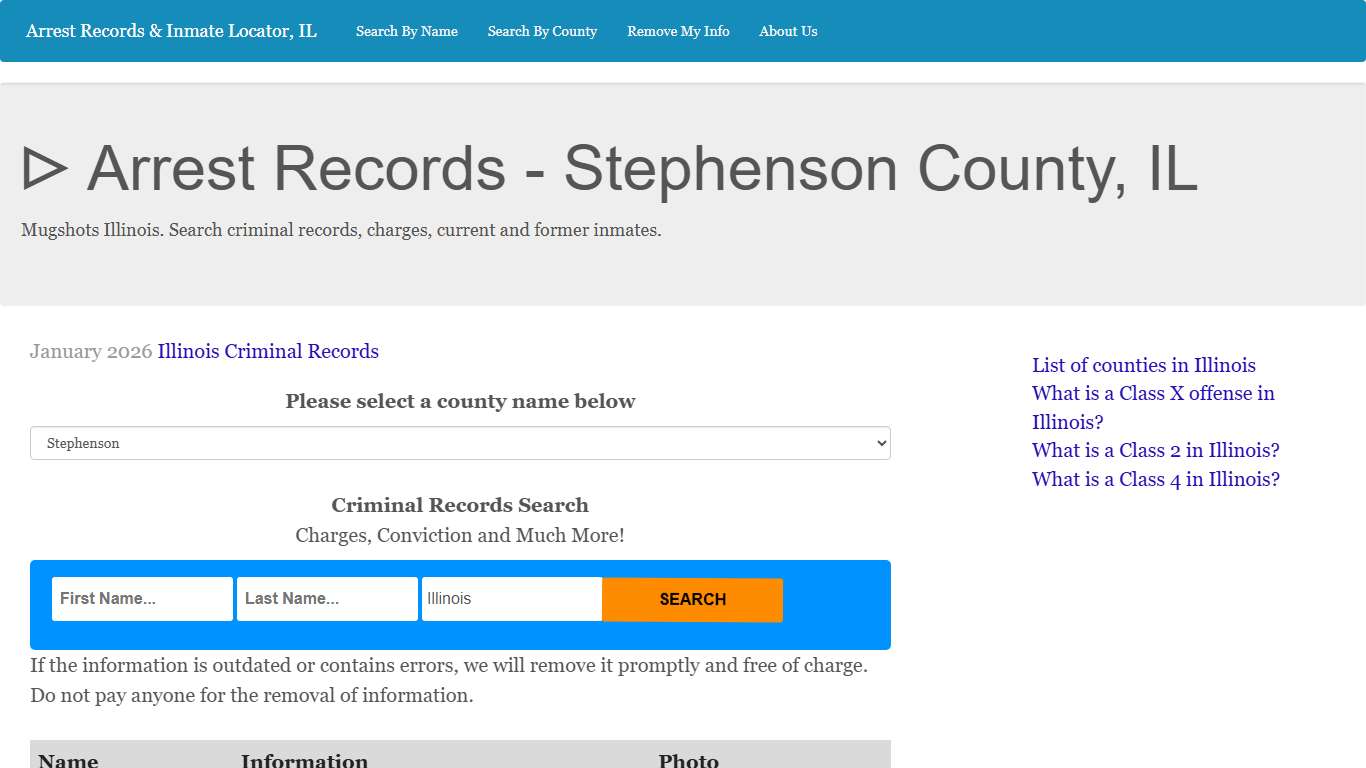The width and height of the screenshot is (1366, 768).
Task: Click the triangle play icon before the heading
Action: tap(45, 168)
